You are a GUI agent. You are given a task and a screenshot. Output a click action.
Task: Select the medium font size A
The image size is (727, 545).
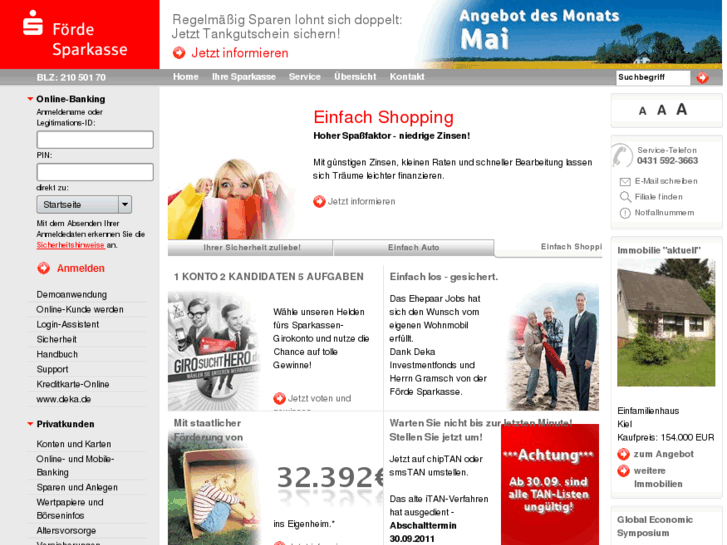(661, 110)
